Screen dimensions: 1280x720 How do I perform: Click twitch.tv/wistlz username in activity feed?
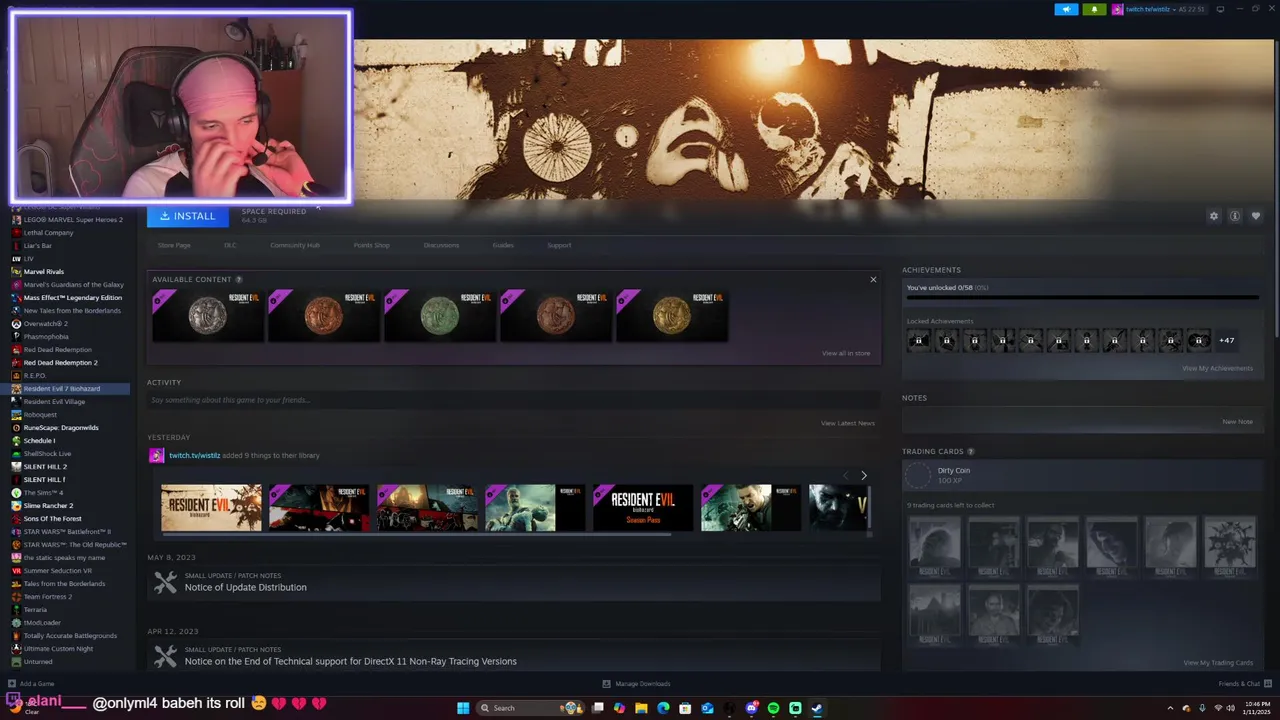194,455
